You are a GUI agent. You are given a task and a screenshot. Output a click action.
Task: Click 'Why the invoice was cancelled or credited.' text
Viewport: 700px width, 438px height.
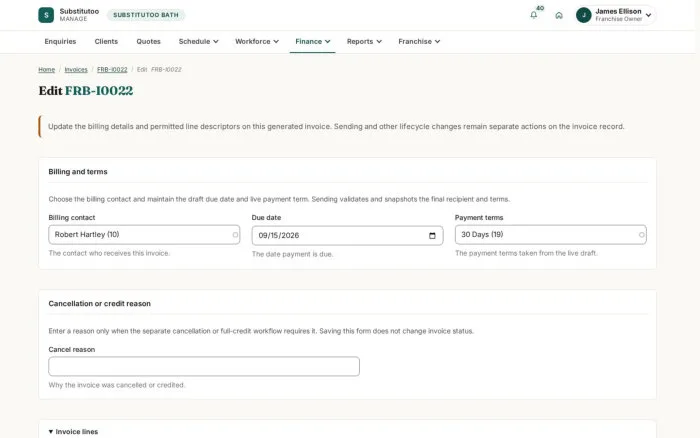pyautogui.click(x=117, y=385)
